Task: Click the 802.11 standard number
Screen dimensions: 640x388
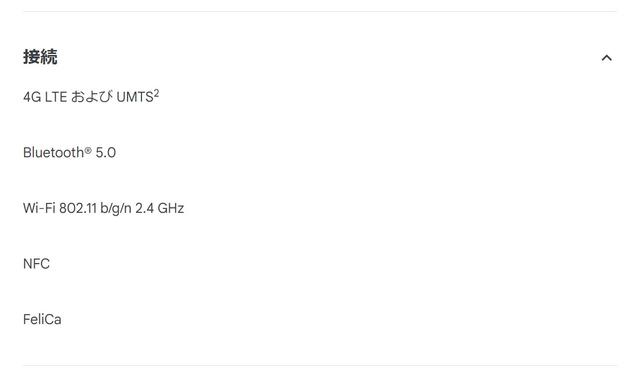Action: point(78,208)
